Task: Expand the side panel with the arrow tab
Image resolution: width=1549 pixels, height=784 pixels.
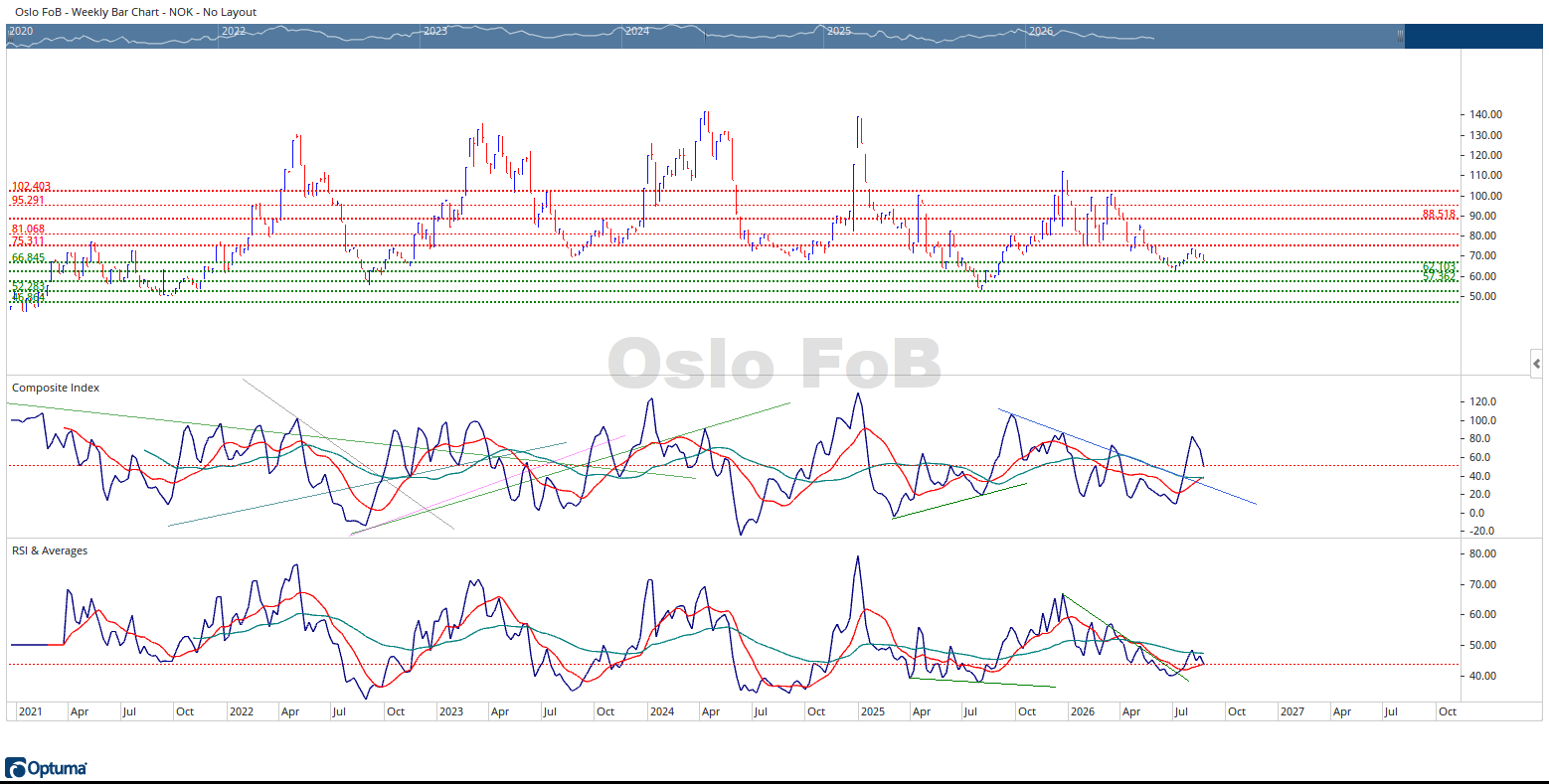Action: pos(1536,364)
